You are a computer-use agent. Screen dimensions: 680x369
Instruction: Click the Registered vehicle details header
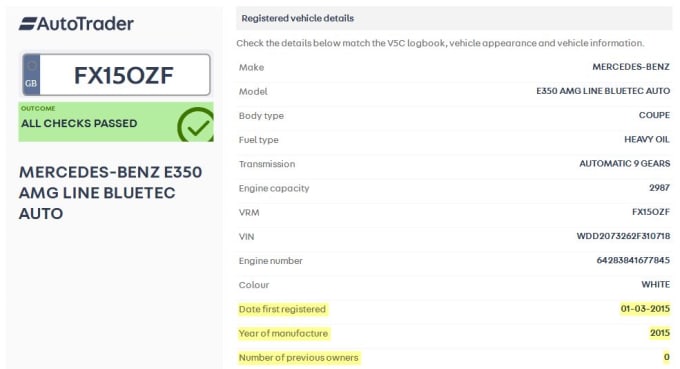point(298,18)
